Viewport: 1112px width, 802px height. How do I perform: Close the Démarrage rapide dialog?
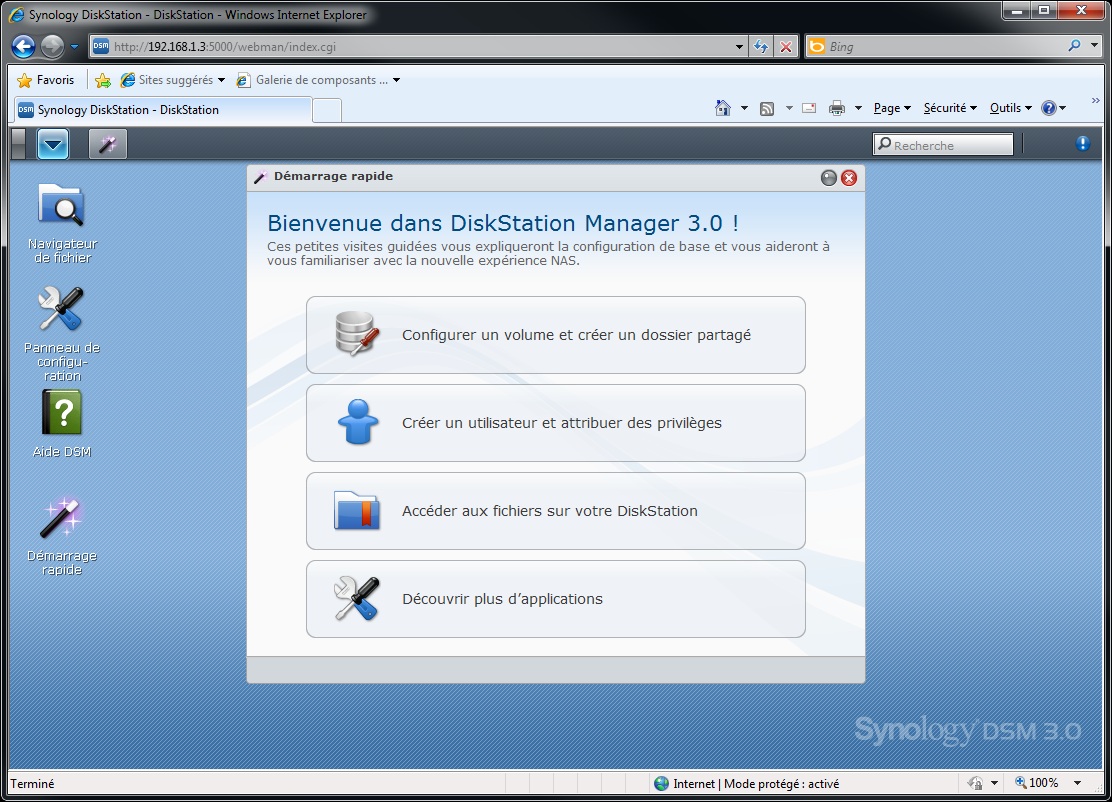(849, 177)
